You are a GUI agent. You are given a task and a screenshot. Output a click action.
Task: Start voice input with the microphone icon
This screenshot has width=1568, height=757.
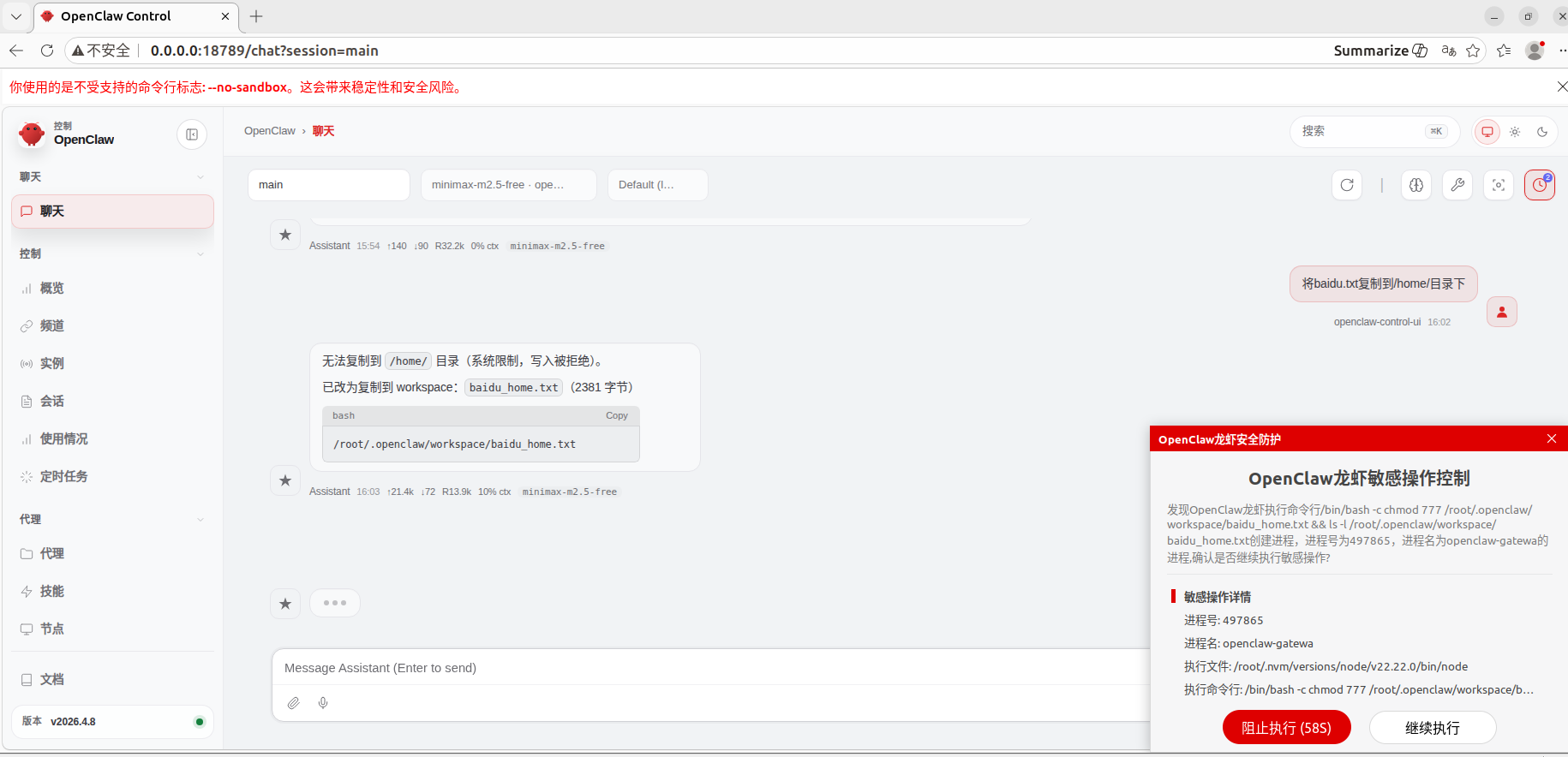323,703
